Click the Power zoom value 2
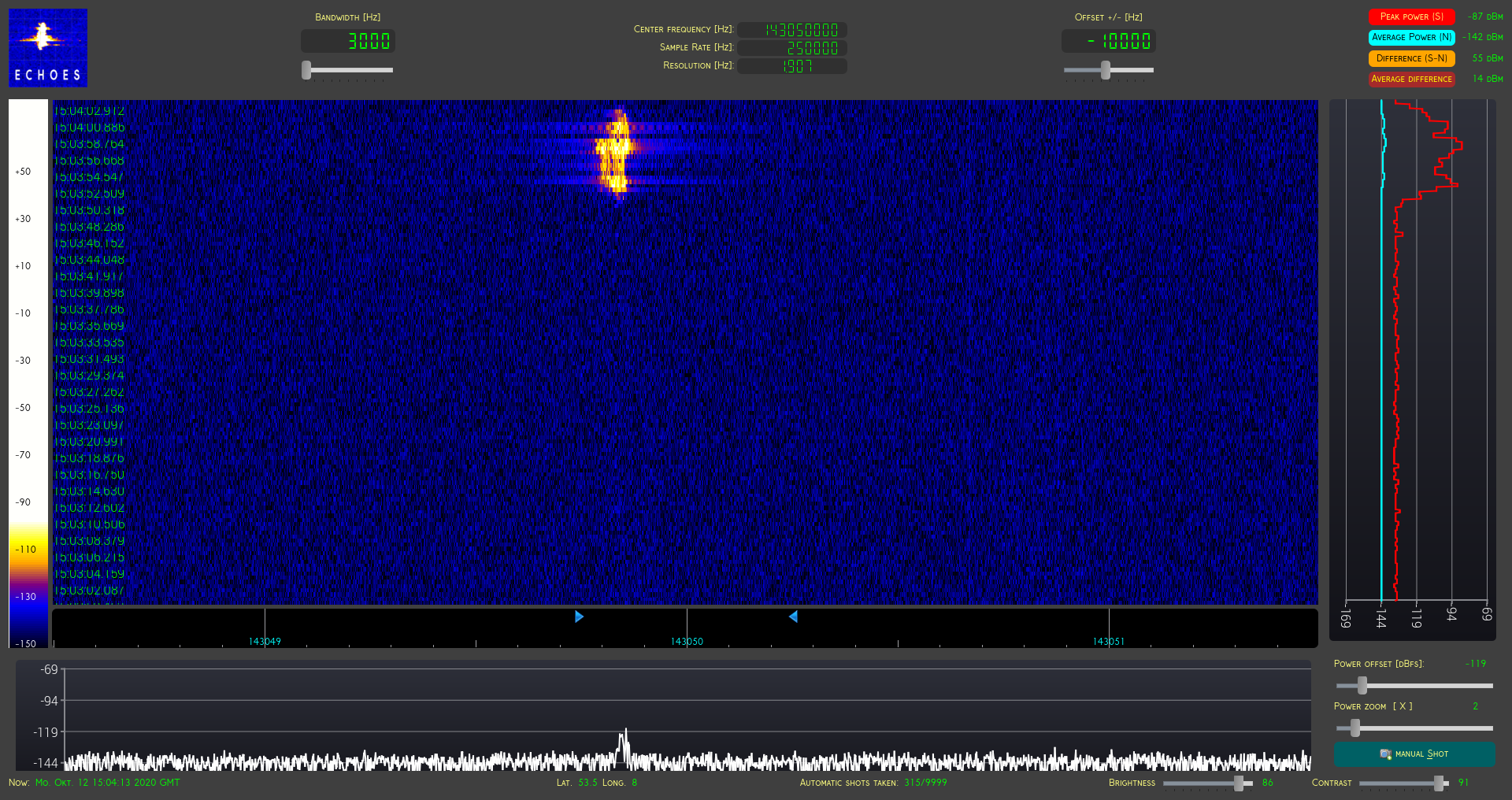 pos(1476,706)
